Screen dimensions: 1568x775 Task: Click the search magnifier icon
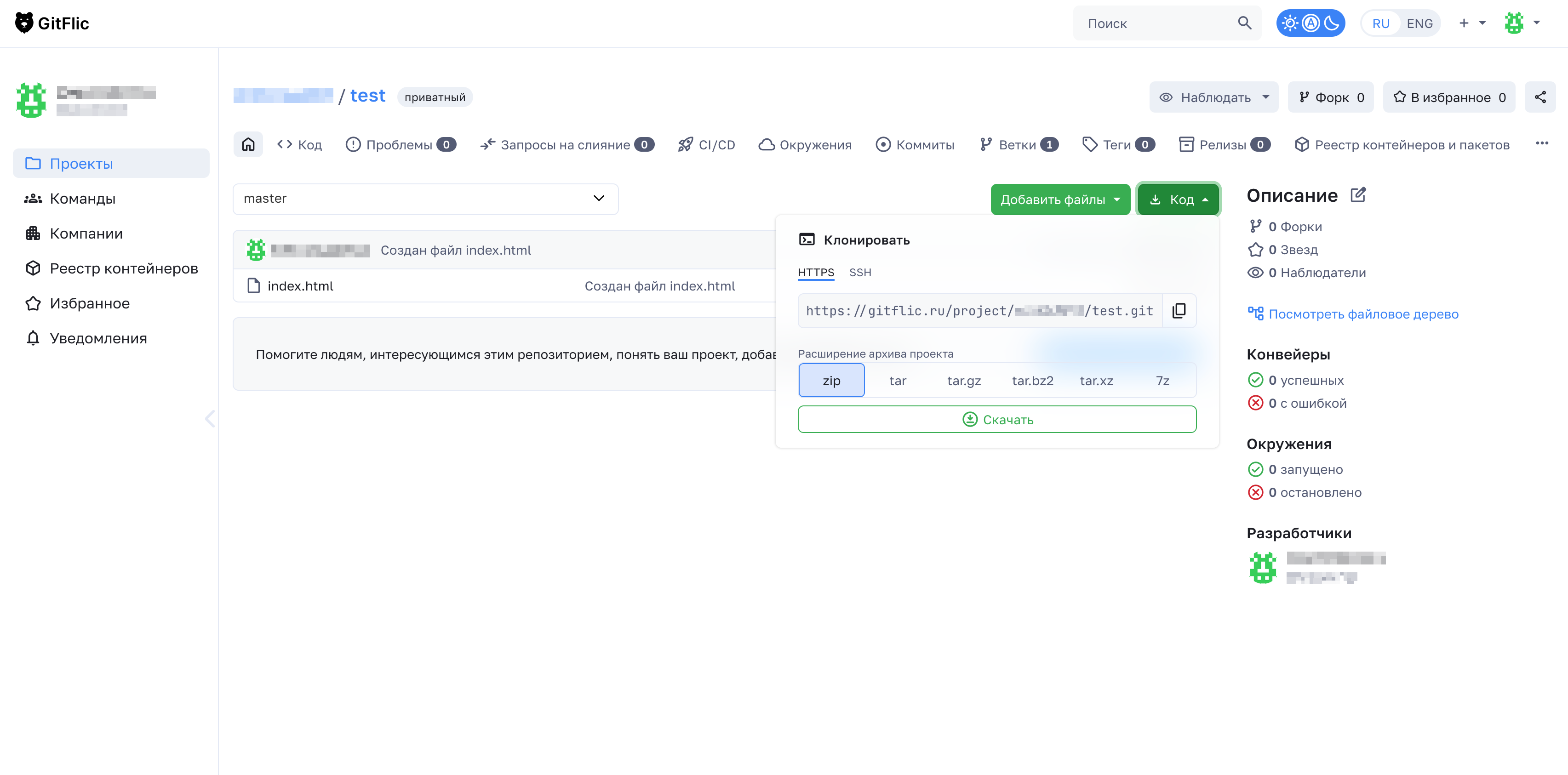pyautogui.click(x=1244, y=23)
